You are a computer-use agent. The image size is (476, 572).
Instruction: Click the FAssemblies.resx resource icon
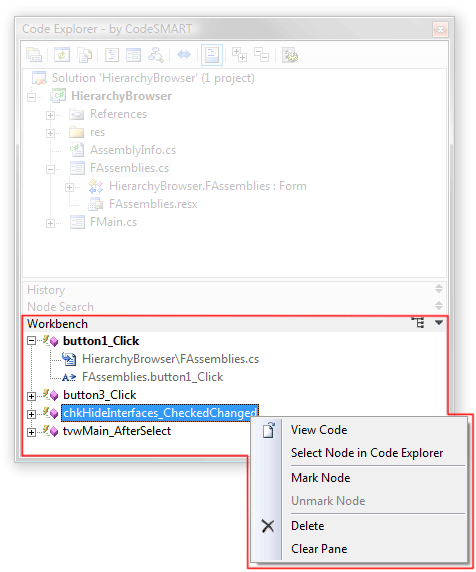(x=96, y=204)
